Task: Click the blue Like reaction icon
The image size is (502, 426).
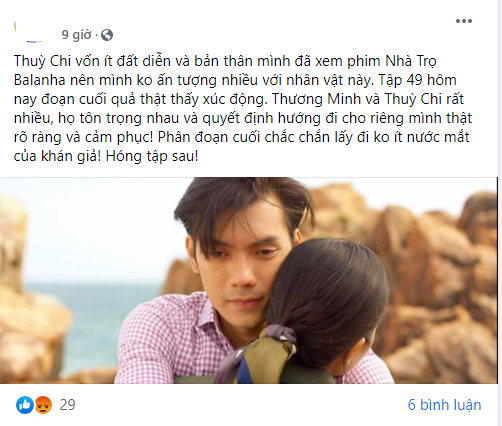Action: click(x=25, y=405)
